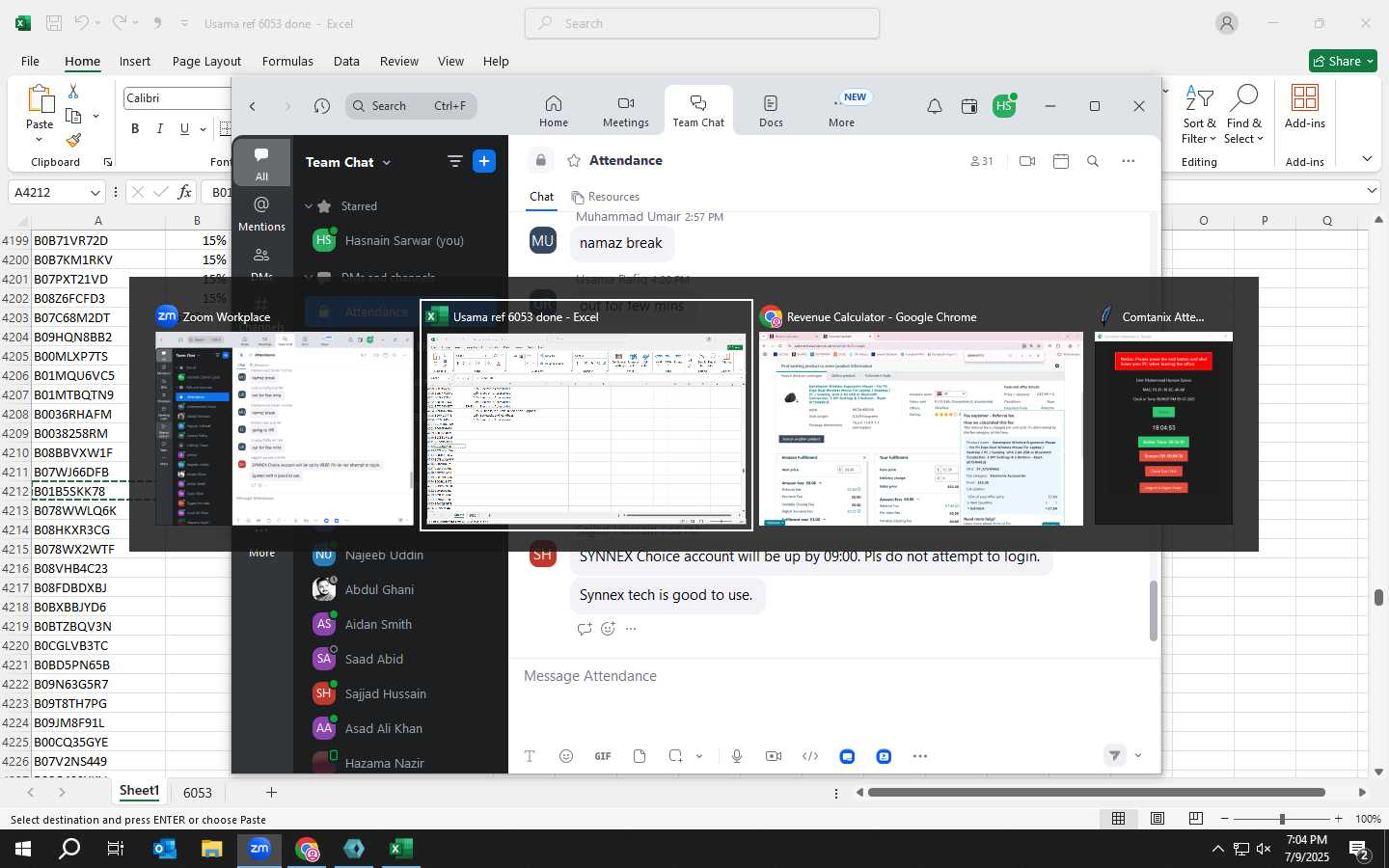The height and width of the screenshot is (868, 1389).
Task: Start a video meeting in Attendance channel
Action: [1027, 161]
